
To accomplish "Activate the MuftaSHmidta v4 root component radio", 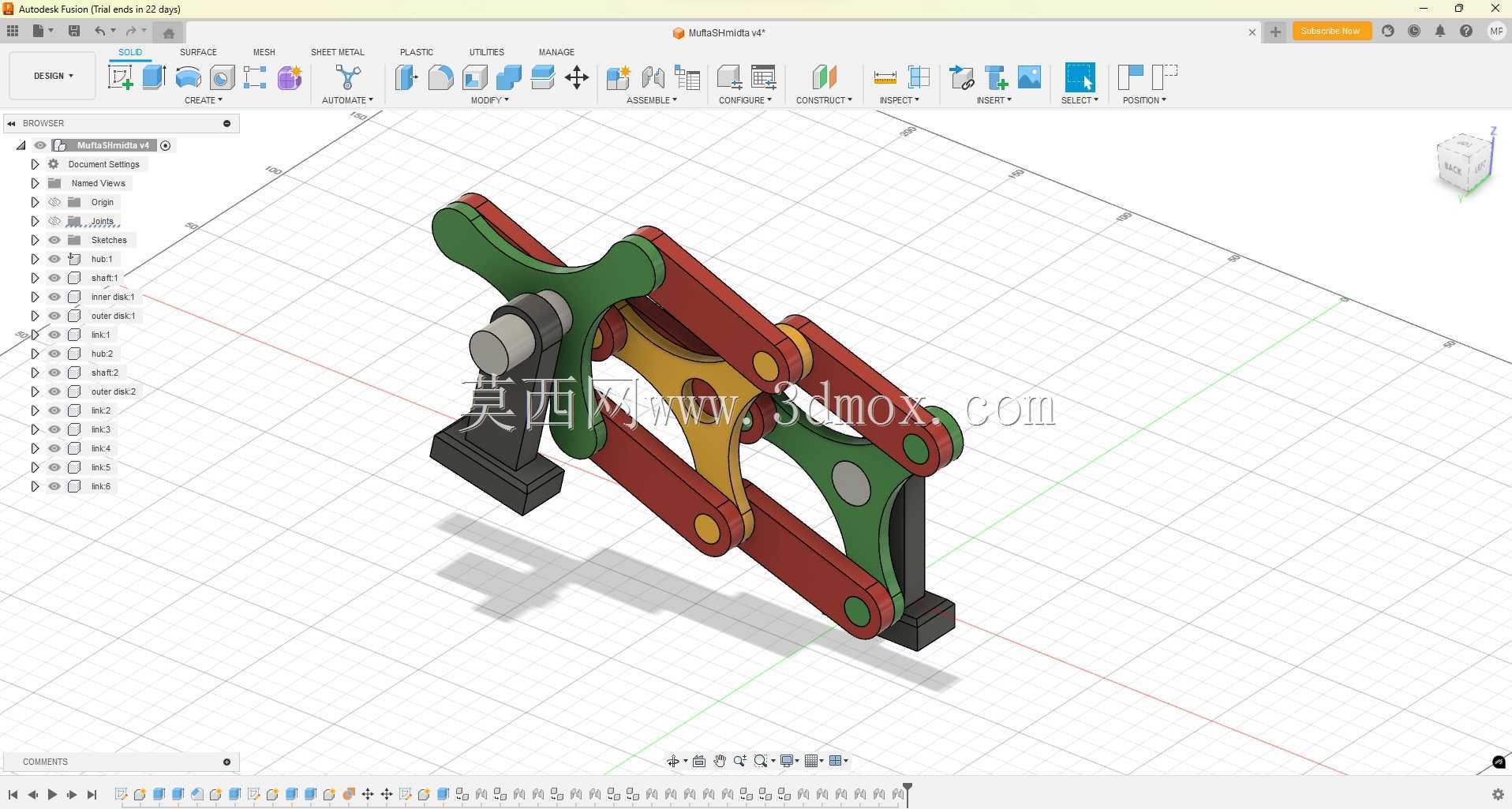I will click(166, 145).
